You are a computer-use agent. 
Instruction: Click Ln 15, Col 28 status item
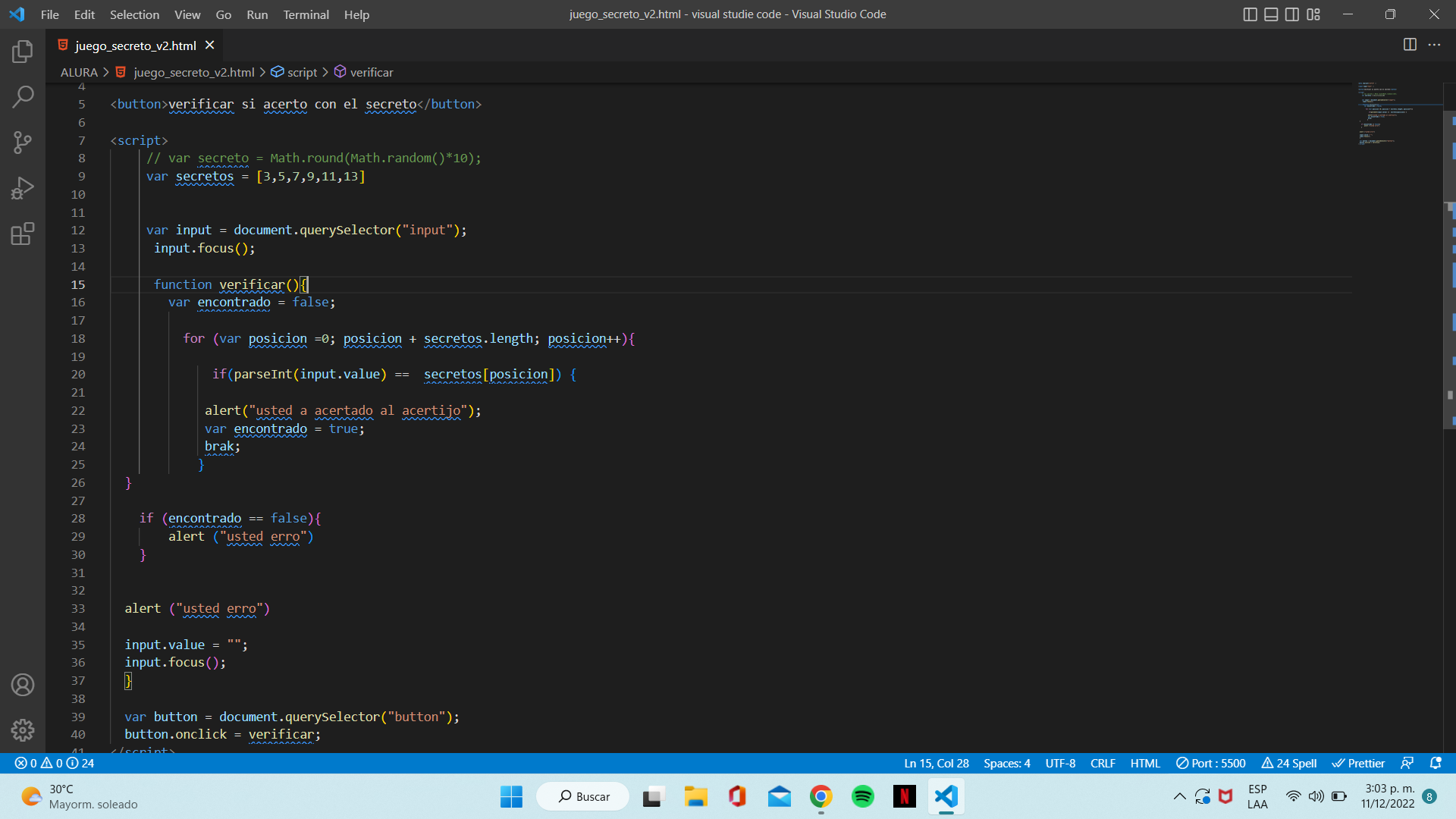click(937, 763)
